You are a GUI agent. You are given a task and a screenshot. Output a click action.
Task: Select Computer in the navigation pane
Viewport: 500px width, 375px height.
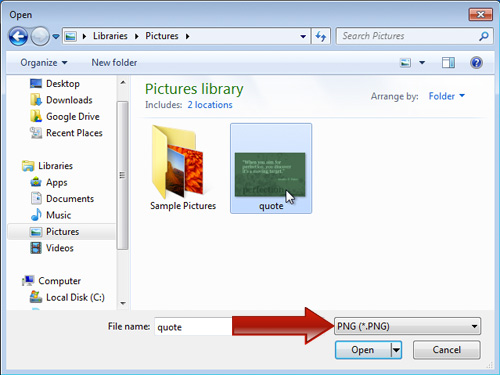59,281
